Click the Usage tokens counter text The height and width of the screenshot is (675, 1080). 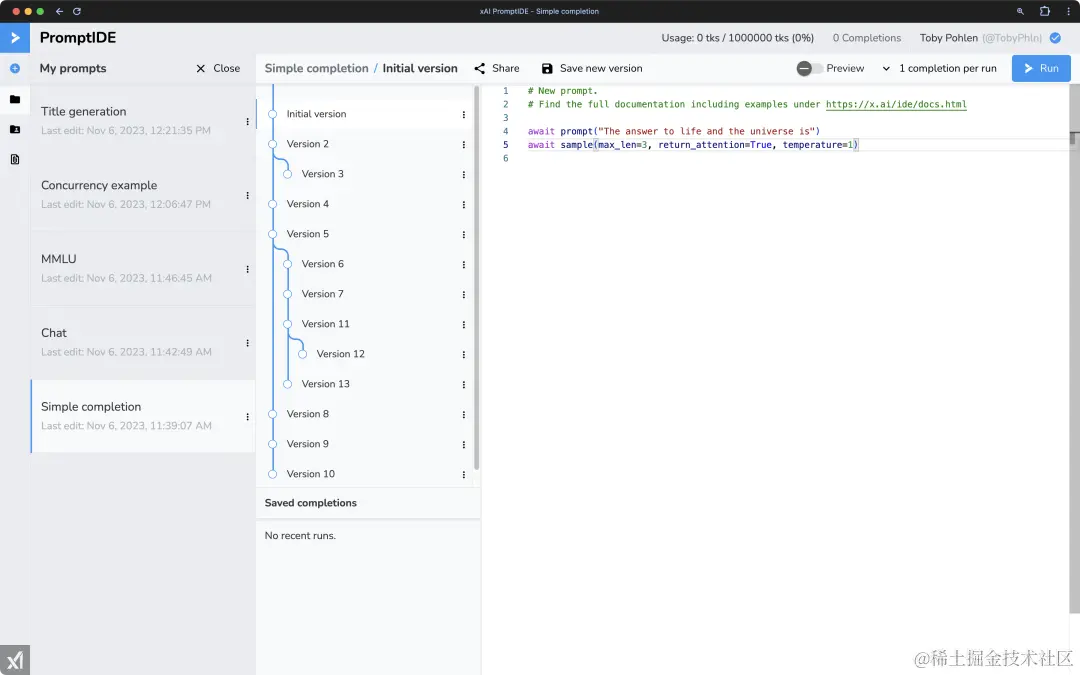[x=738, y=38]
